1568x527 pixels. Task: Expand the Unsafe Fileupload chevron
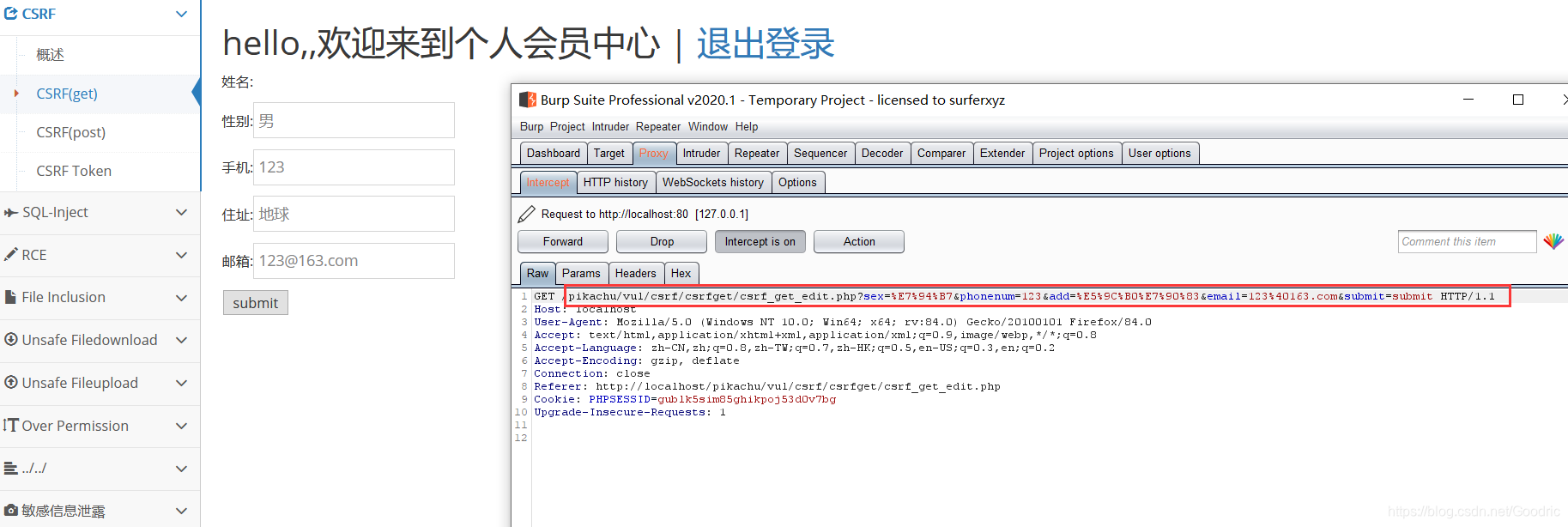coord(181,383)
